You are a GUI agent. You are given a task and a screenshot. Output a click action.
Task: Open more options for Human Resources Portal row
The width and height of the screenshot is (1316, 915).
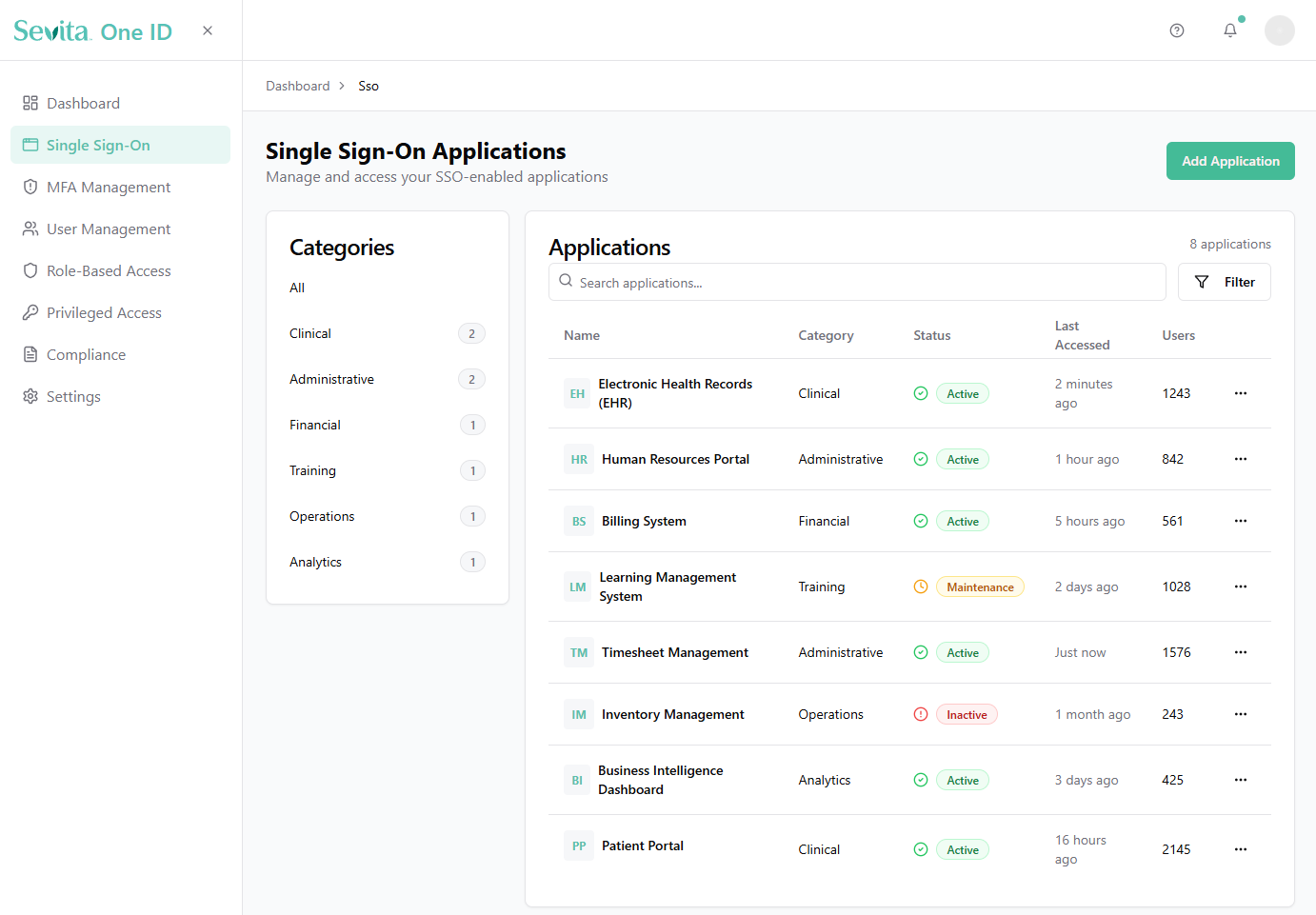[1241, 459]
